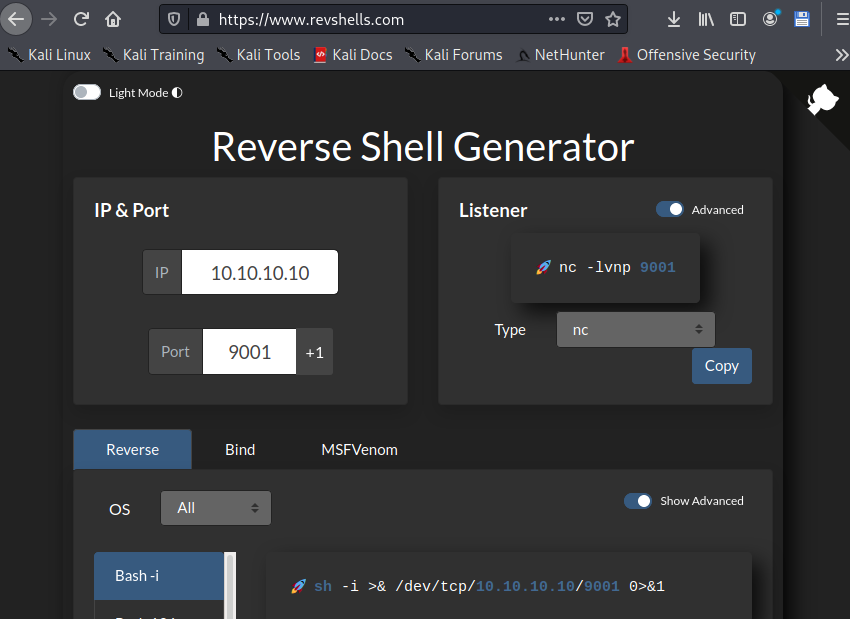
Task: Open the GitHub corner cat icon
Action: [x=823, y=100]
